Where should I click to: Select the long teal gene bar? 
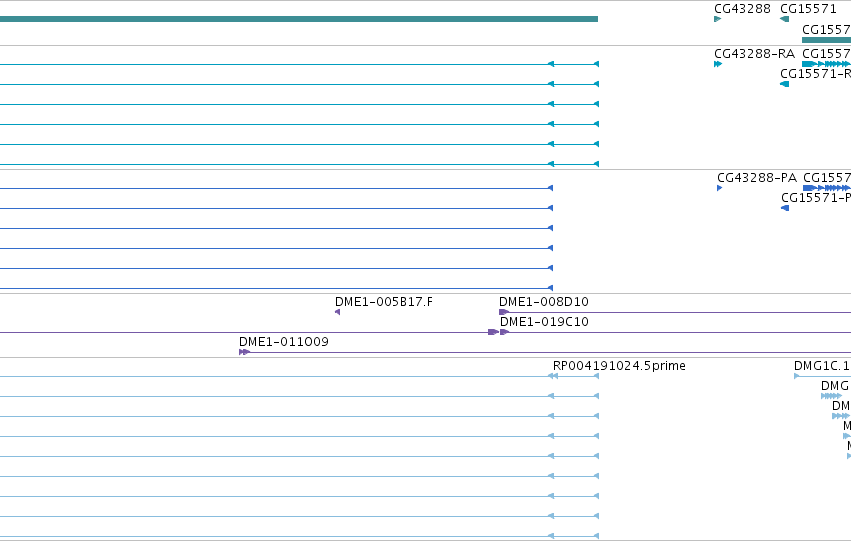tap(299, 19)
